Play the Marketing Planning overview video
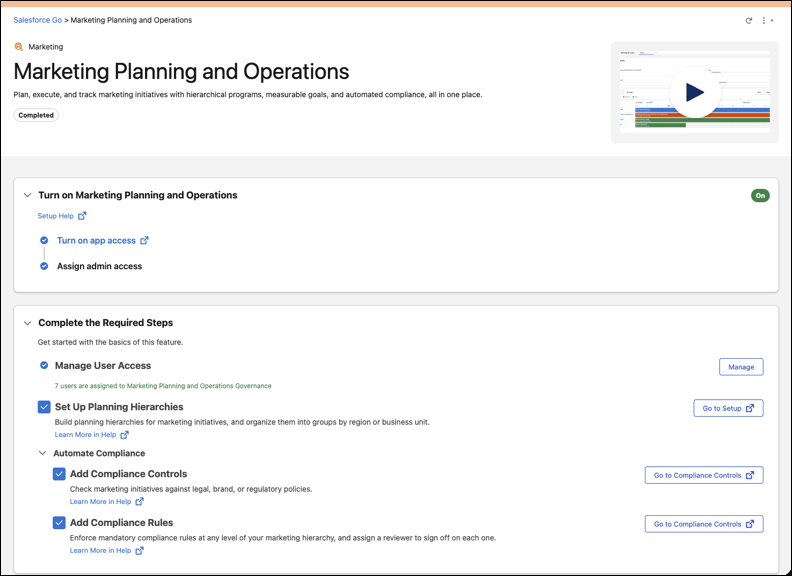Image resolution: width=792 pixels, height=576 pixels. click(x=695, y=92)
